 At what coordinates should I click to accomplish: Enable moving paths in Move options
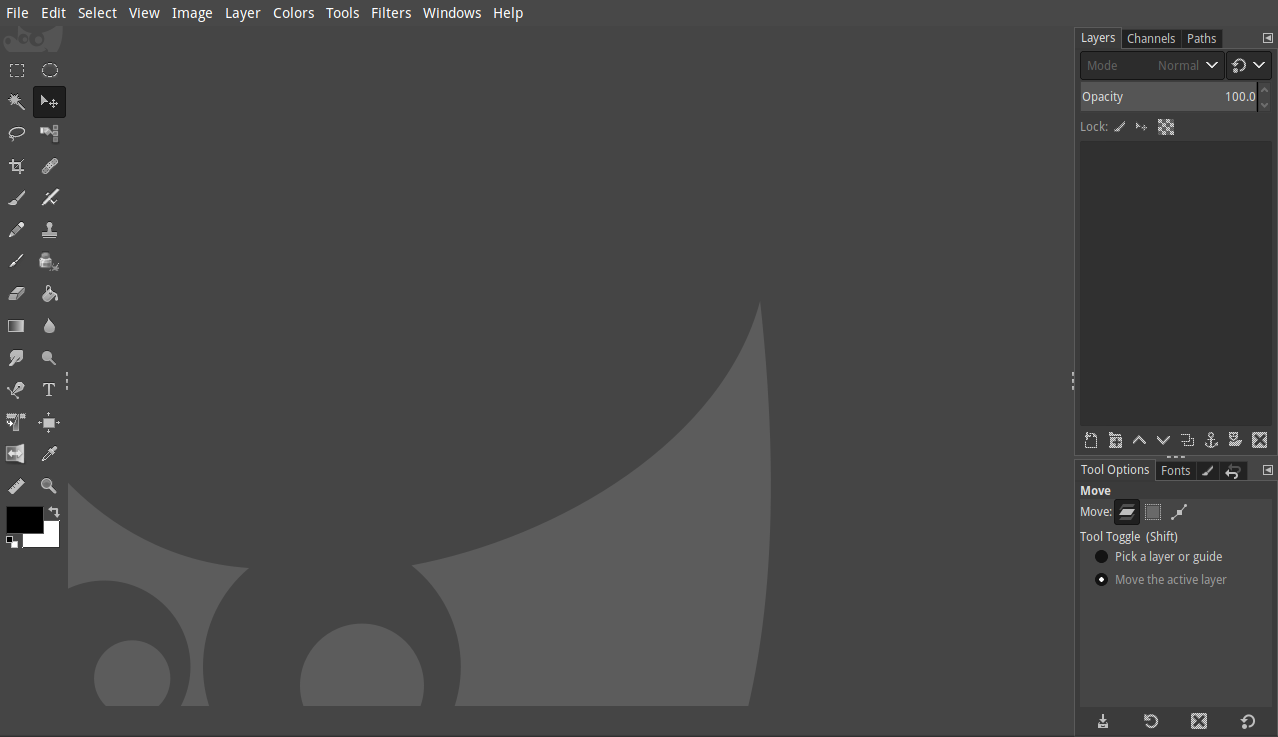(1180, 511)
